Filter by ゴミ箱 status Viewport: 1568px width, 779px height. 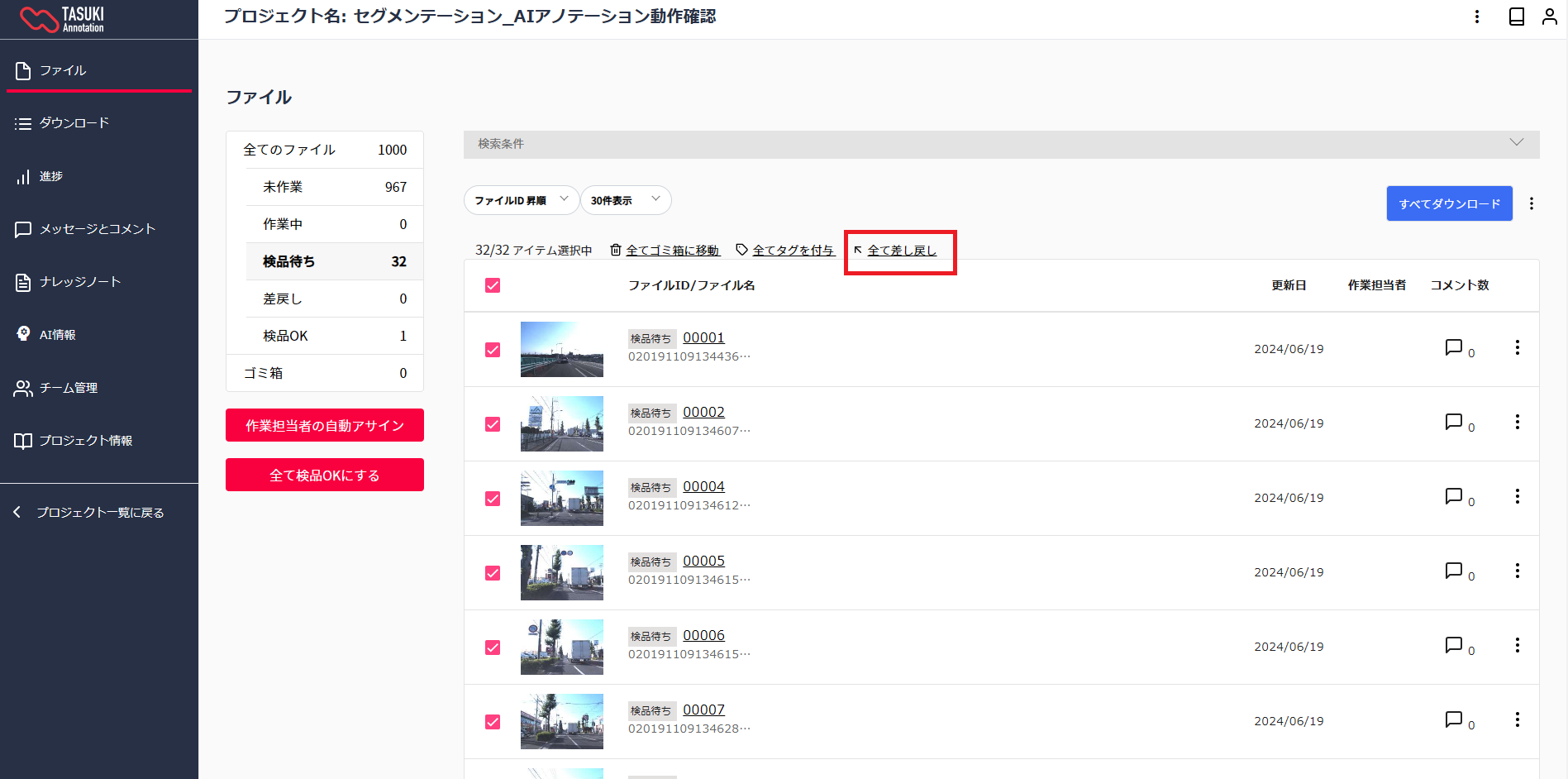(325, 373)
